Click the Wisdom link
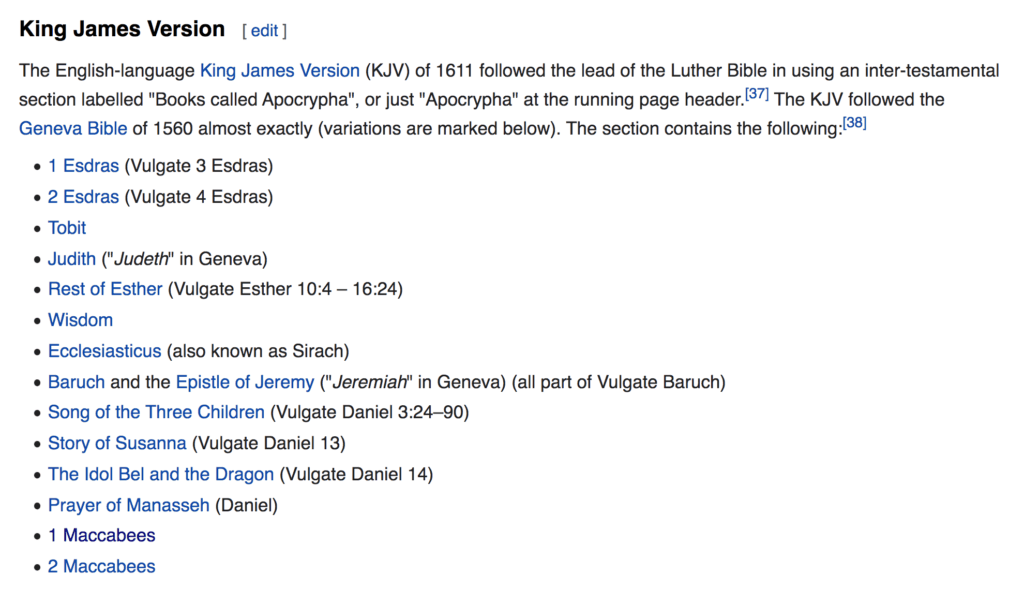 pos(80,320)
